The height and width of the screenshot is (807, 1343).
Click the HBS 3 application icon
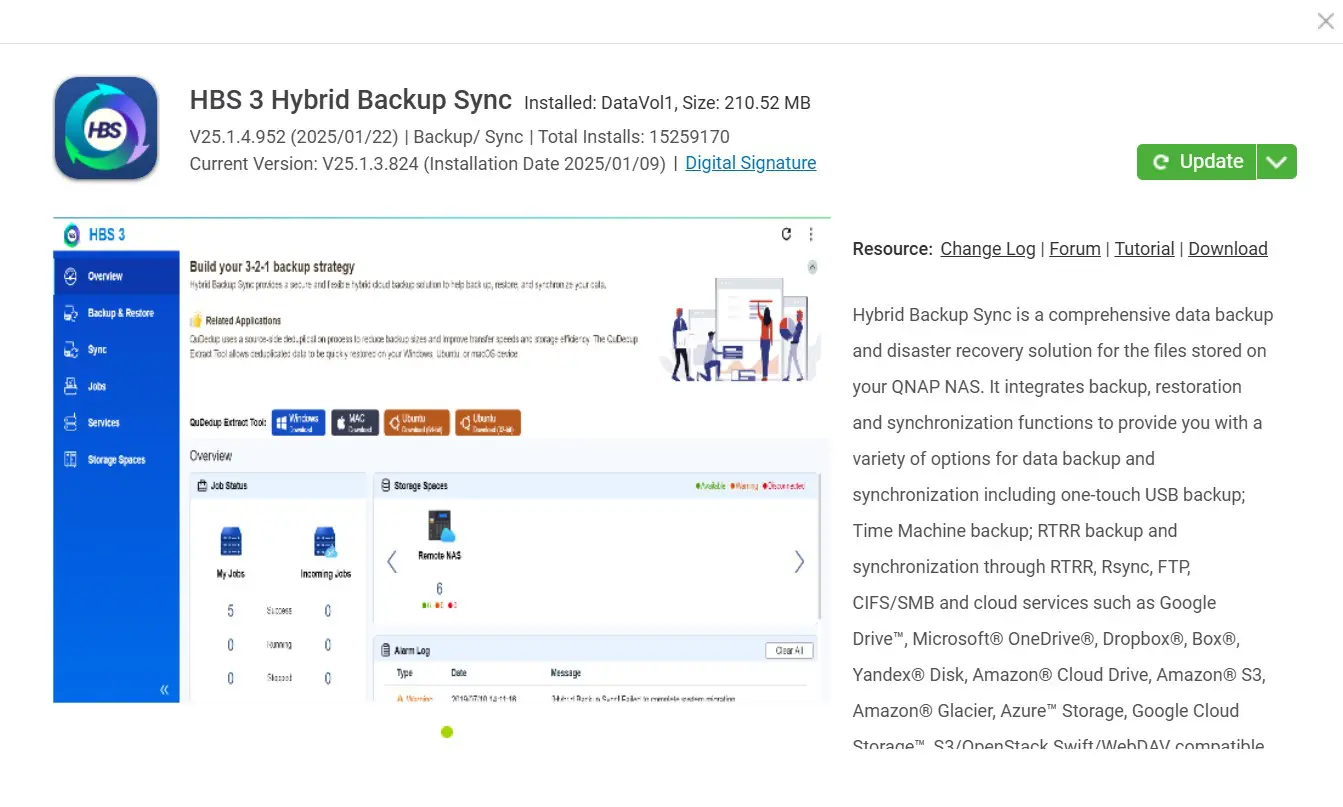[x=105, y=127]
